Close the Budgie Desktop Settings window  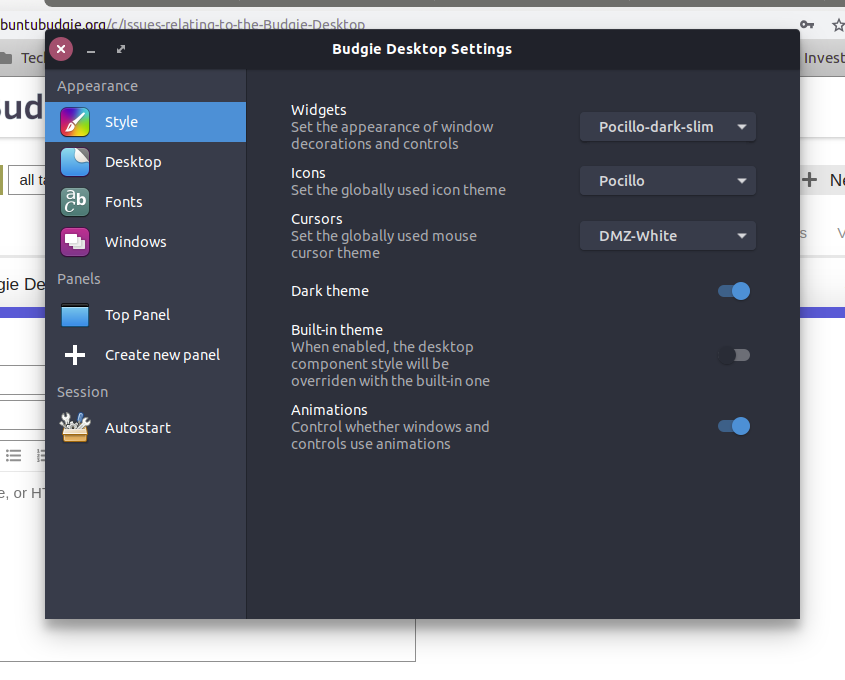[62, 49]
